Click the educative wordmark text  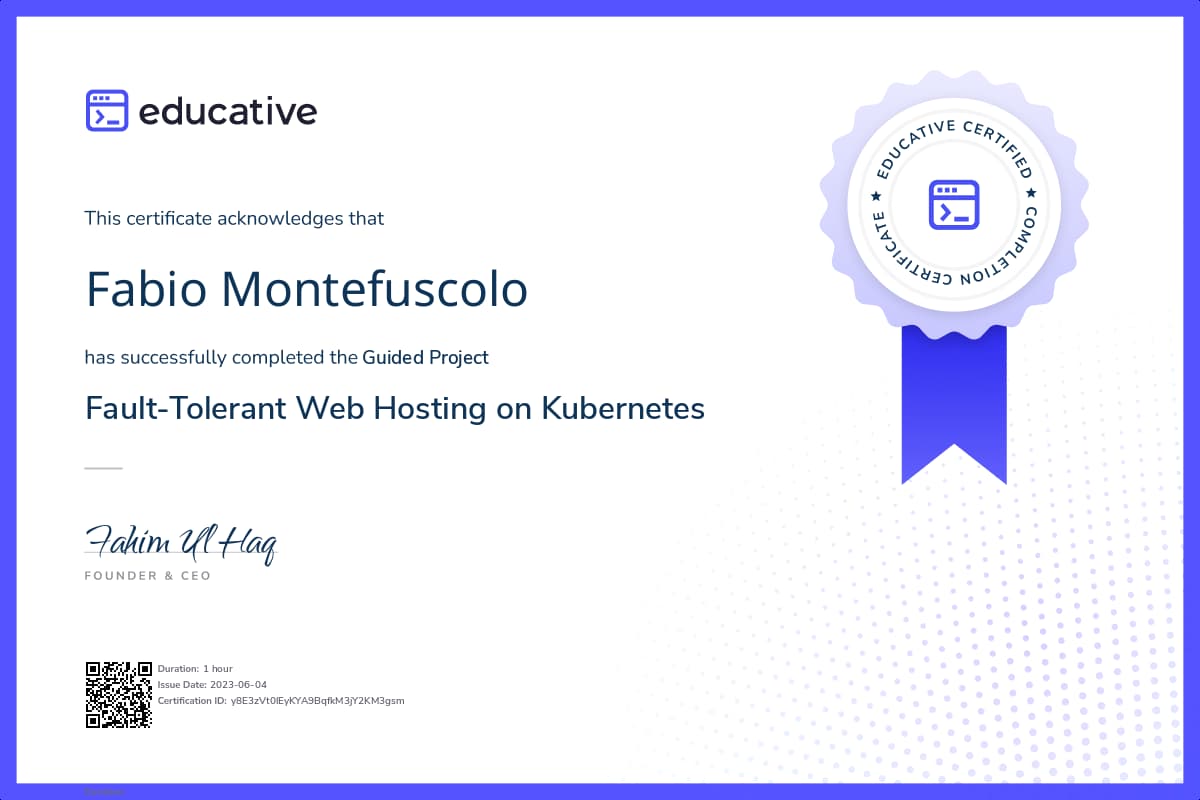(x=227, y=112)
